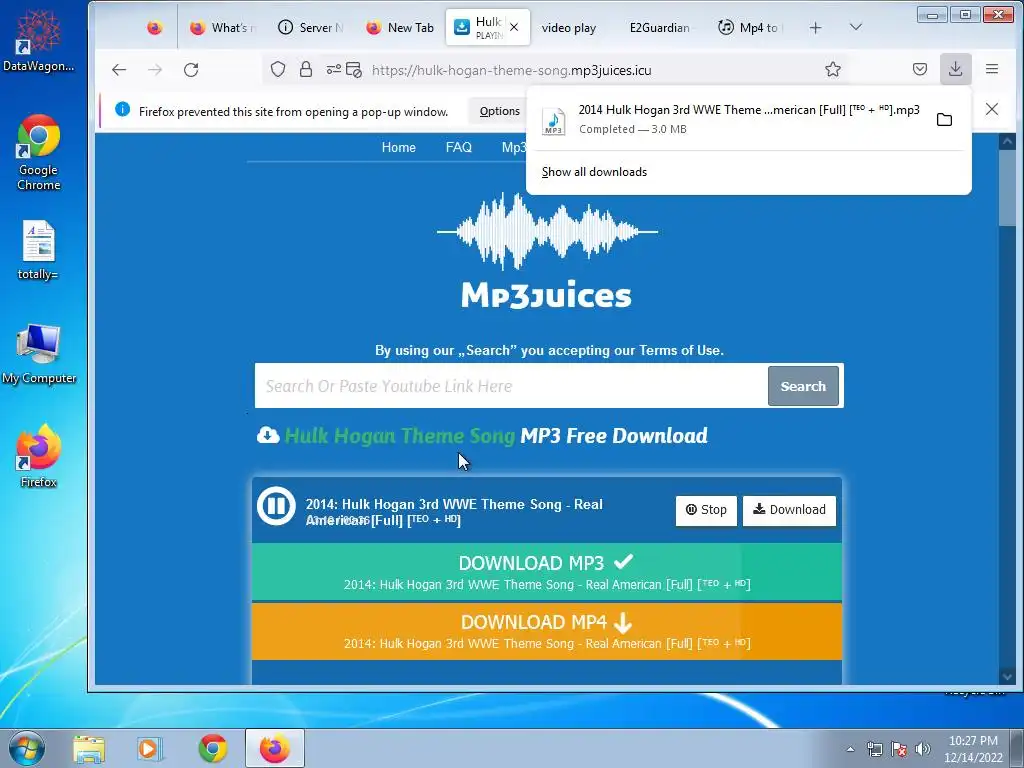This screenshot has height=768, width=1024.
Task: Click the page scrollbar up arrow
Action: [1007, 141]
